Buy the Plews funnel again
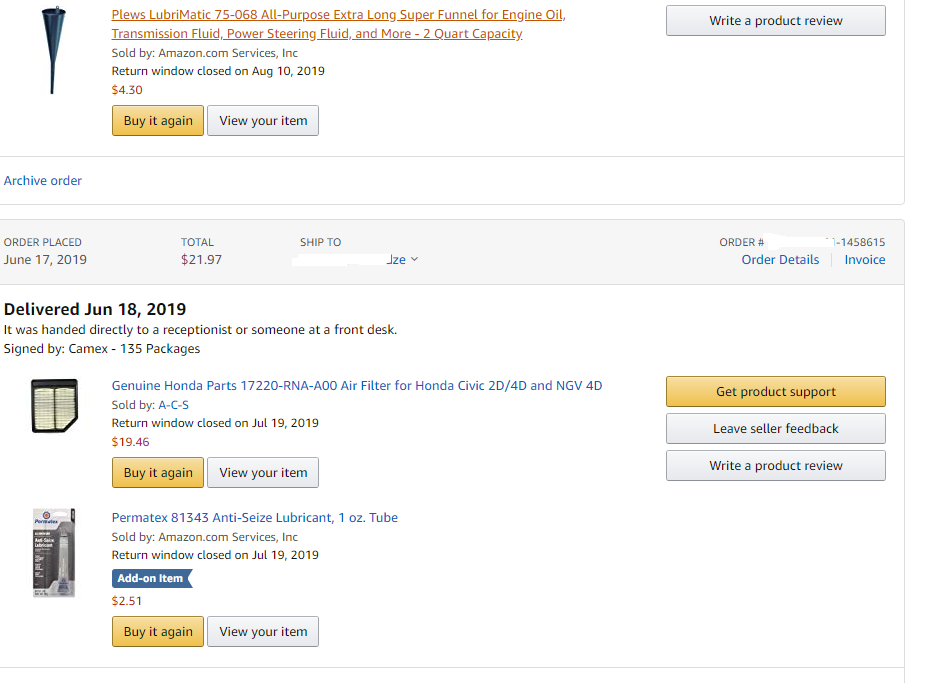The width and height of the screenshot is (932, 683). 158,121
